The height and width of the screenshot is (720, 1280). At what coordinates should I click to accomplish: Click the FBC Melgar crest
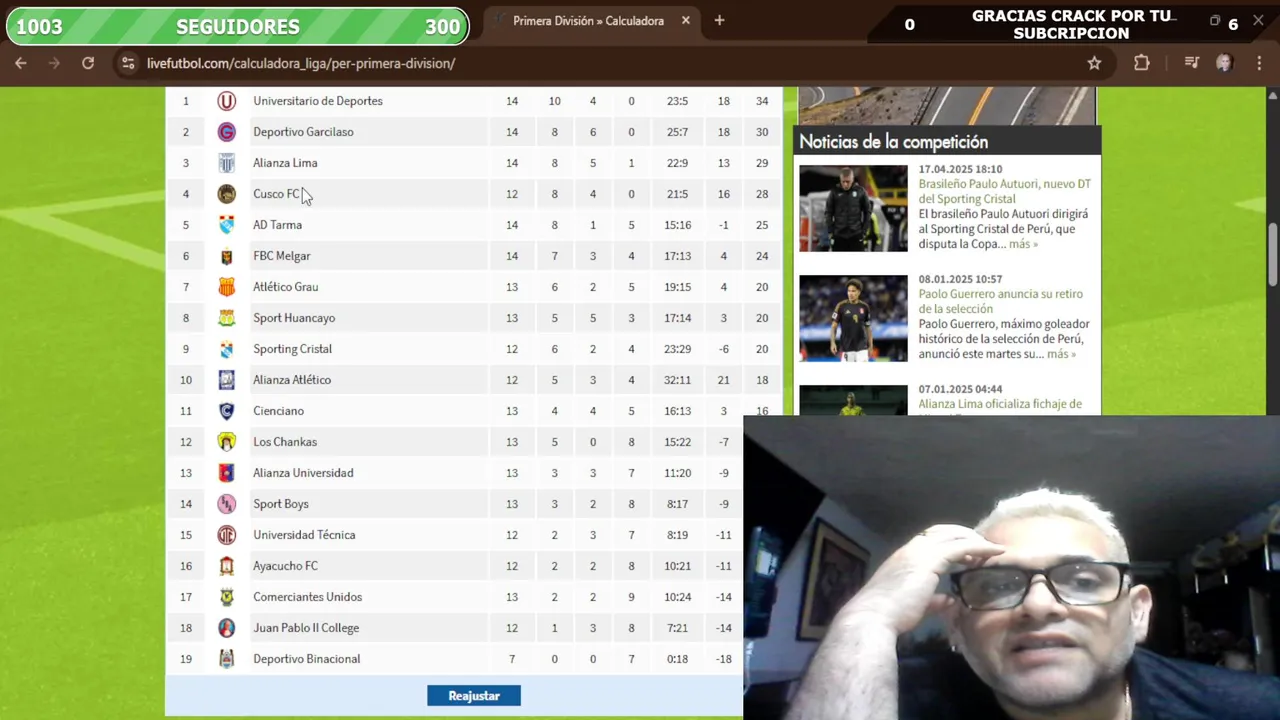(x=227, y=256)
